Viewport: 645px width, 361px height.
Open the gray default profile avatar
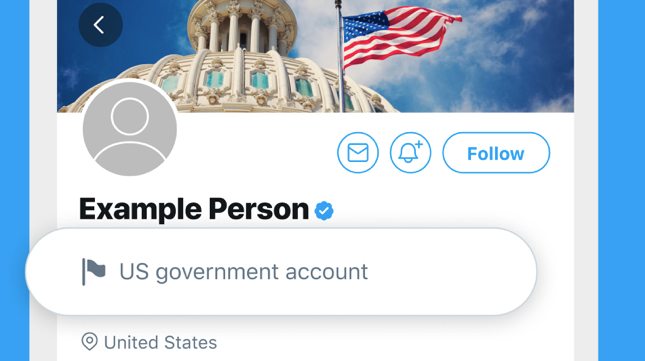(x=130, y=128)
